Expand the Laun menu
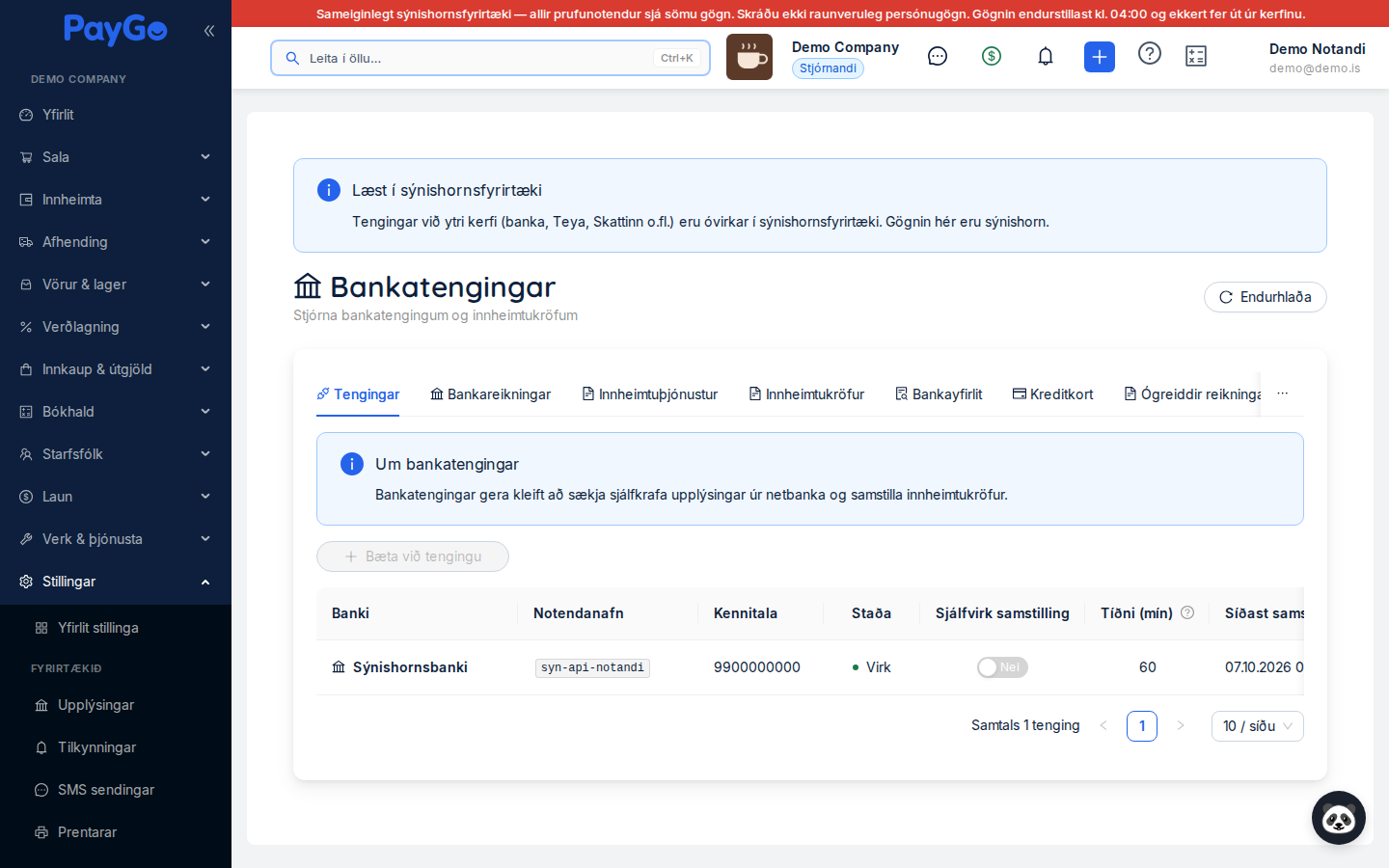The height and width of the screenshot is (868, 1389). 116,497
